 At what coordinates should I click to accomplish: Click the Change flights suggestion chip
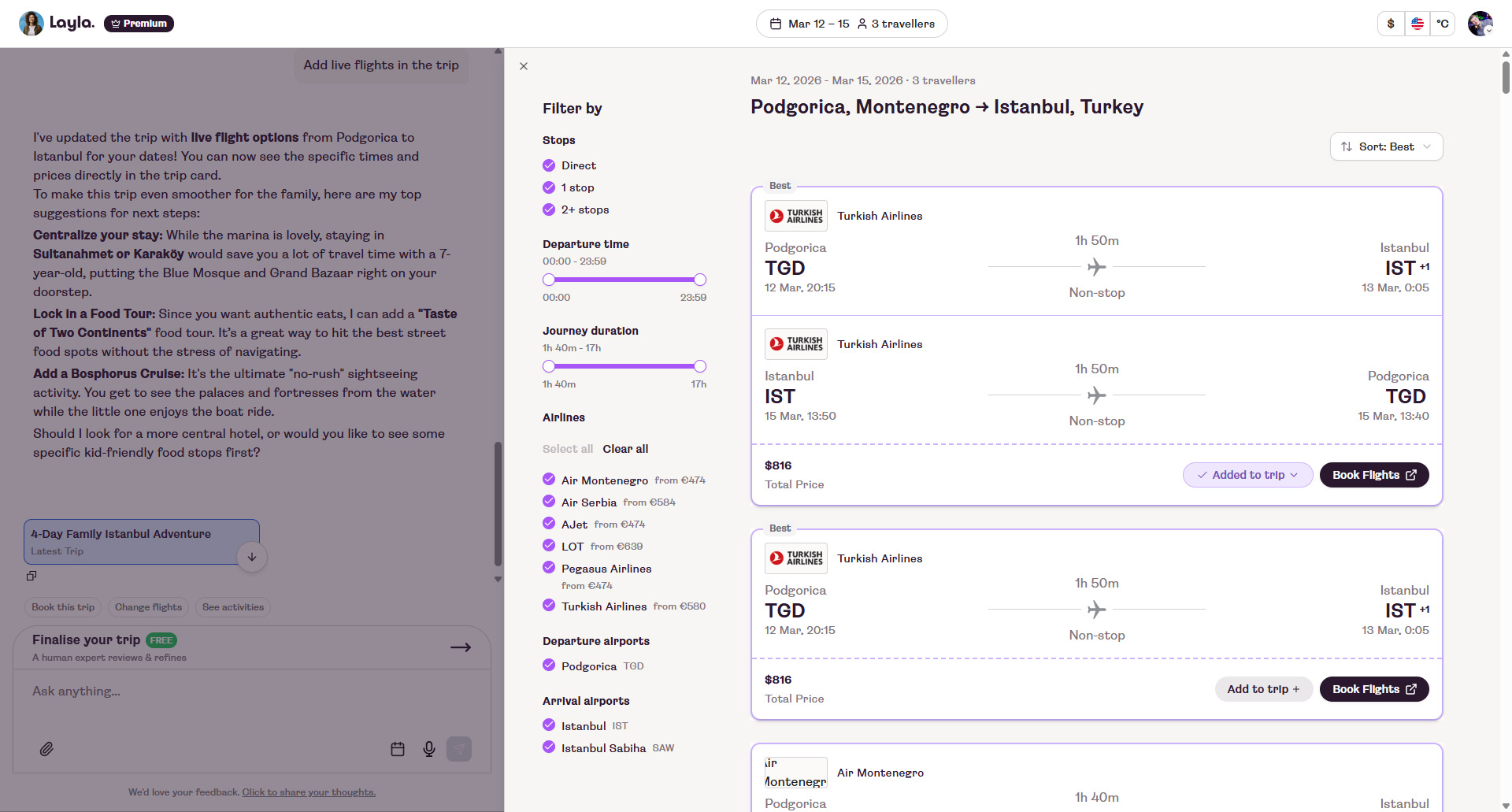148,607
